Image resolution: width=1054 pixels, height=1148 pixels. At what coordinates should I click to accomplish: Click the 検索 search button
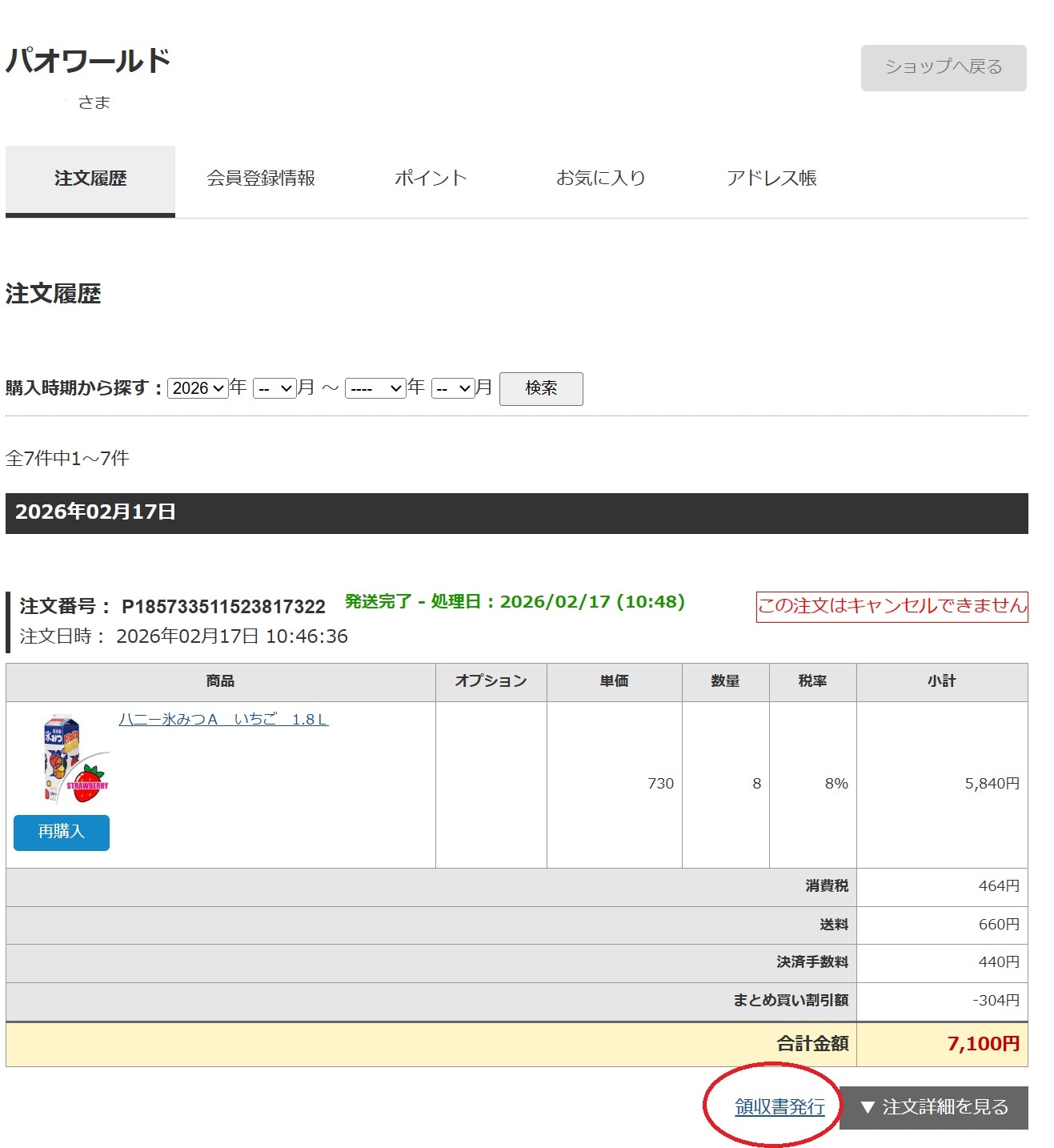[540, 388]
